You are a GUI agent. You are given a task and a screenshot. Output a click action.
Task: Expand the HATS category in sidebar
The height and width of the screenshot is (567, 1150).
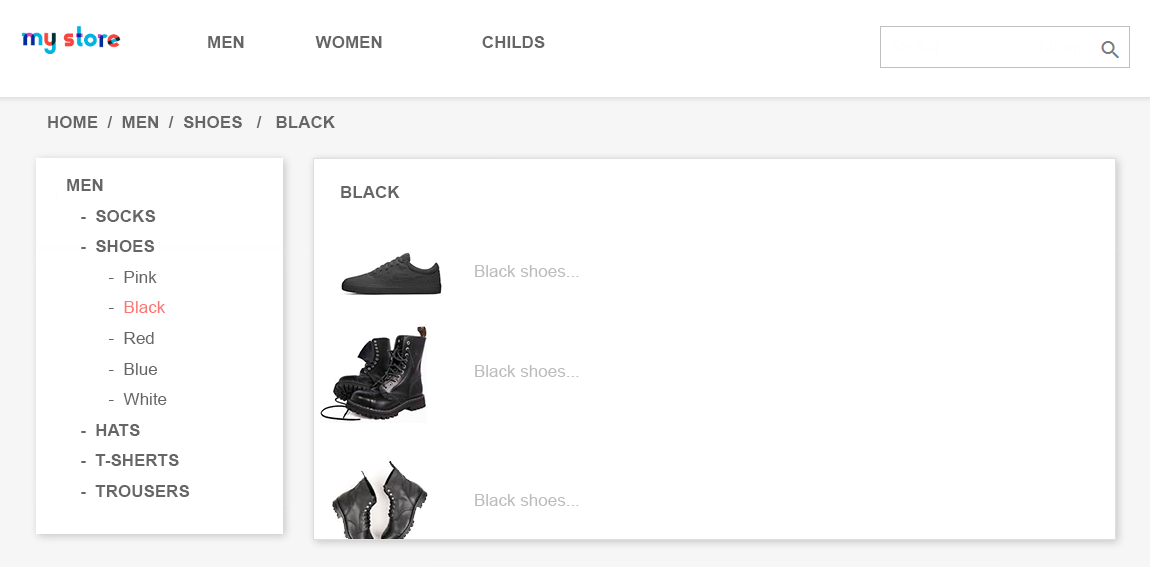[x=117, y=430]
